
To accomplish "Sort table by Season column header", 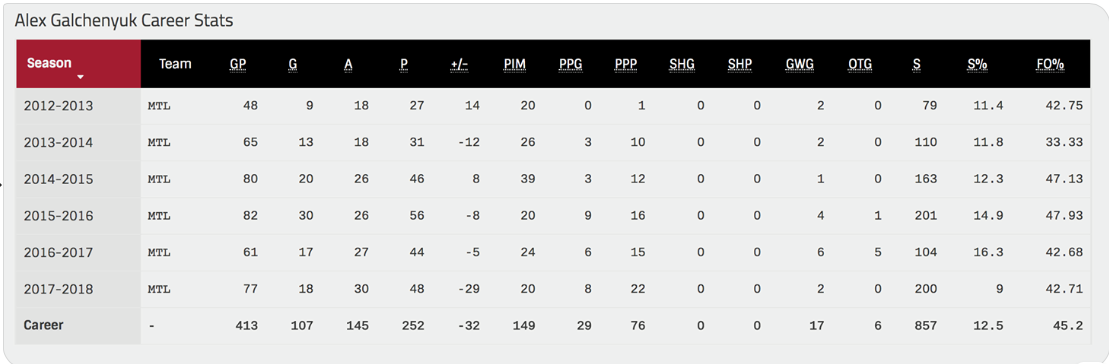I will (x=50, y=63).
